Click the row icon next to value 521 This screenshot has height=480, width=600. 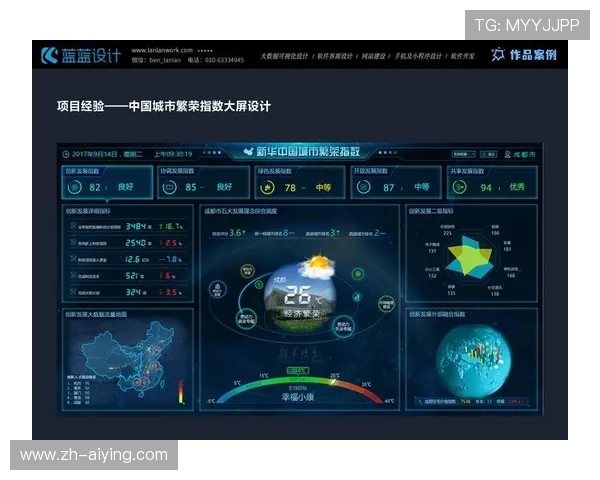73,275
